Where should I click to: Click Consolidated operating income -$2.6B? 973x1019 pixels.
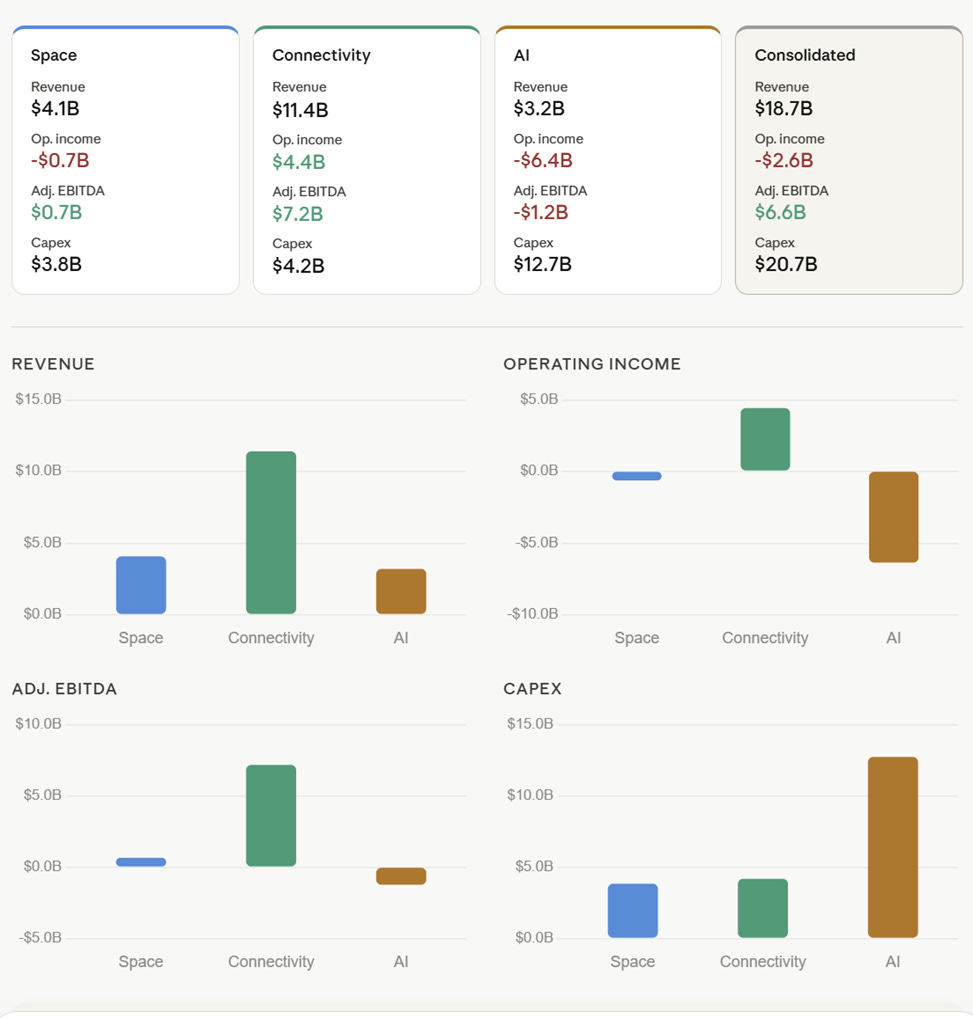[784, 161]
